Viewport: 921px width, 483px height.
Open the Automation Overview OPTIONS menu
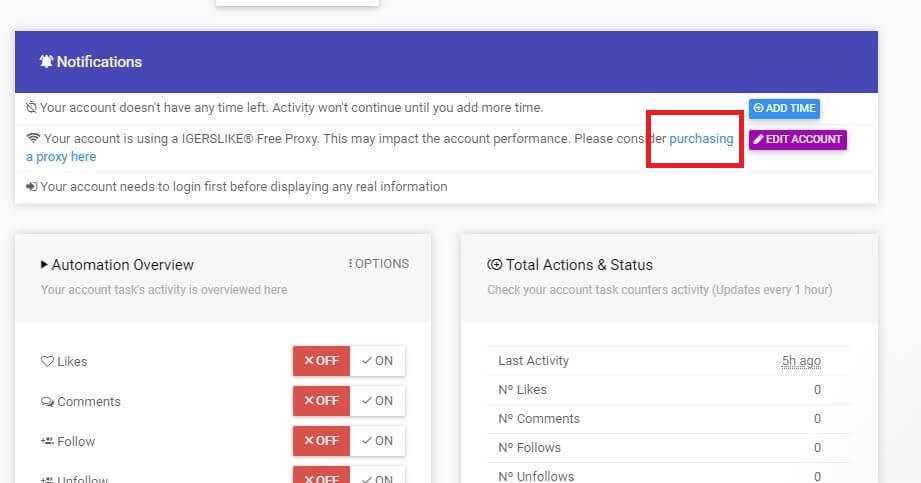[378, 264]
